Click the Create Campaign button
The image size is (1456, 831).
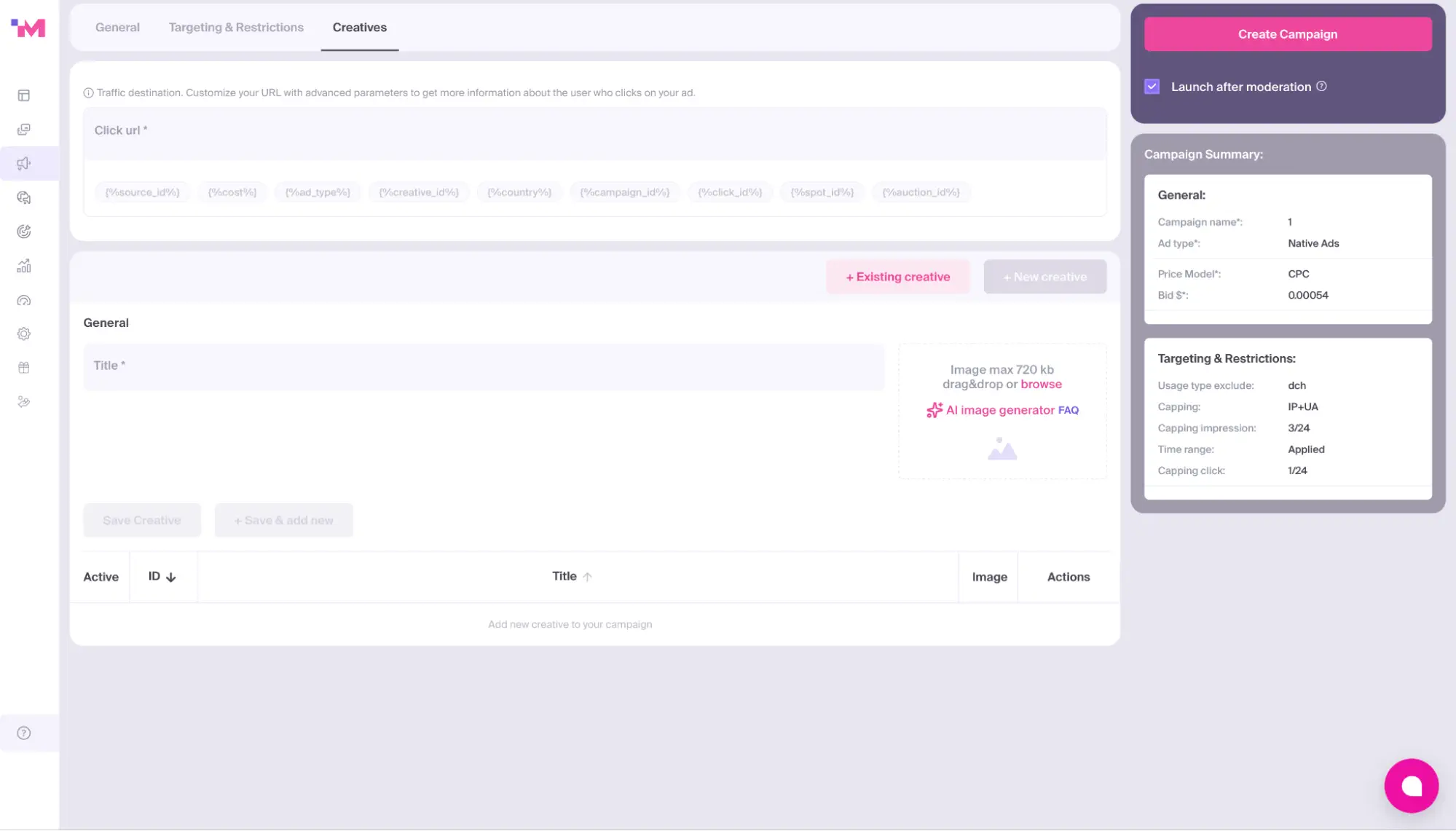click(1288, 34)
